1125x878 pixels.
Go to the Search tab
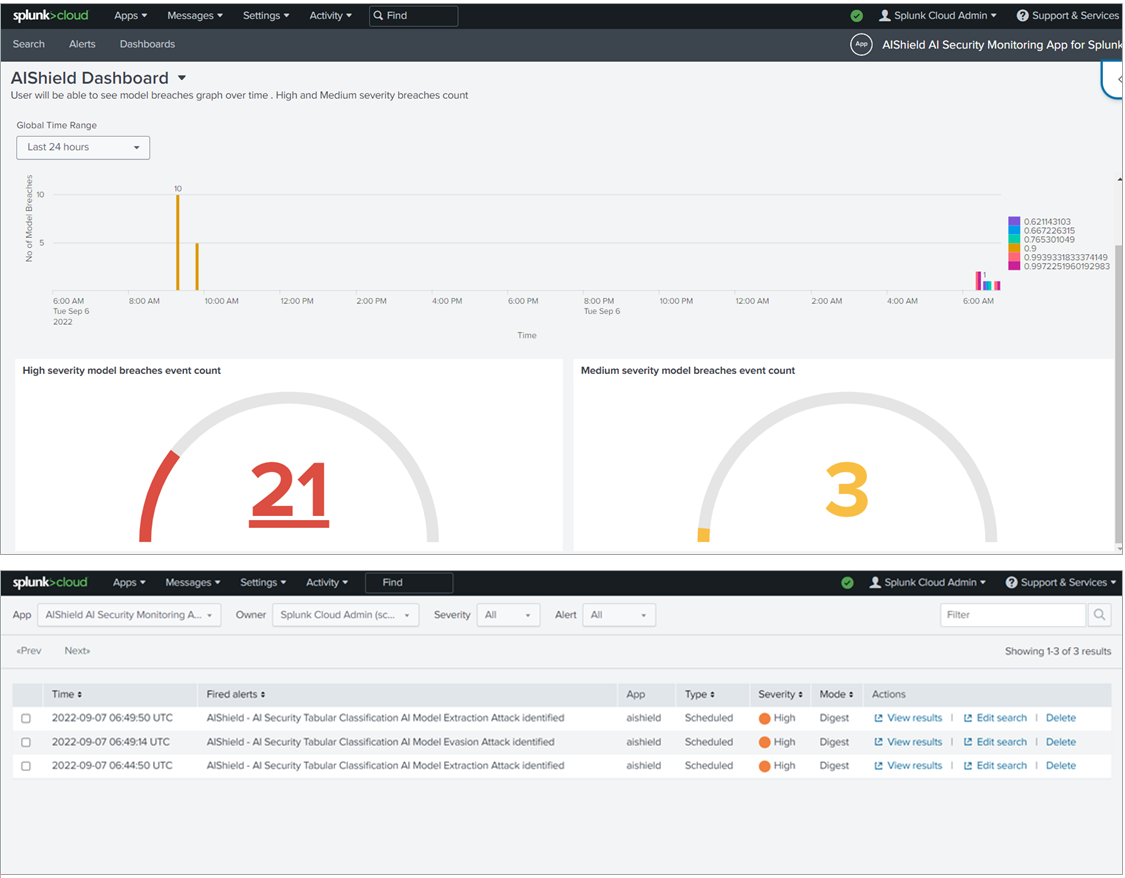29,44
